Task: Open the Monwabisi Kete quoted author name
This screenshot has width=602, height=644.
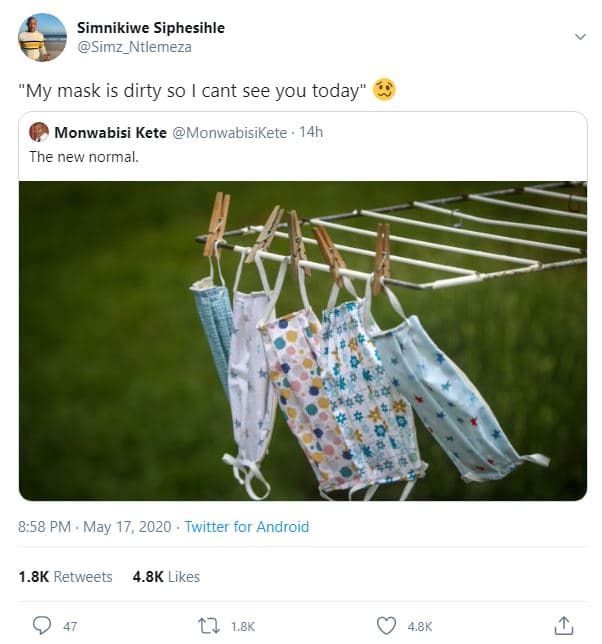Action: point(111,132)
